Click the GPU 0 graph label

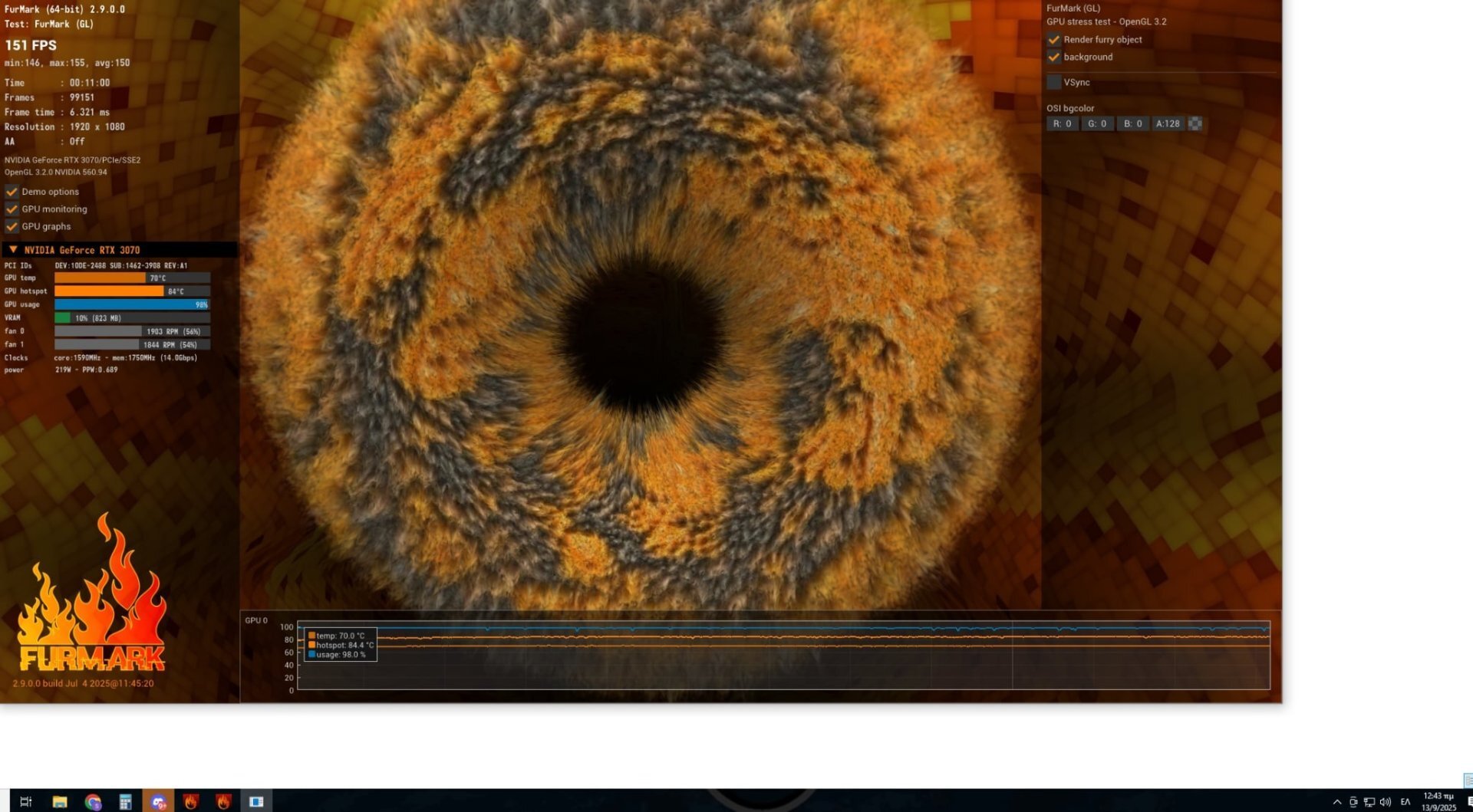point(256,620)
